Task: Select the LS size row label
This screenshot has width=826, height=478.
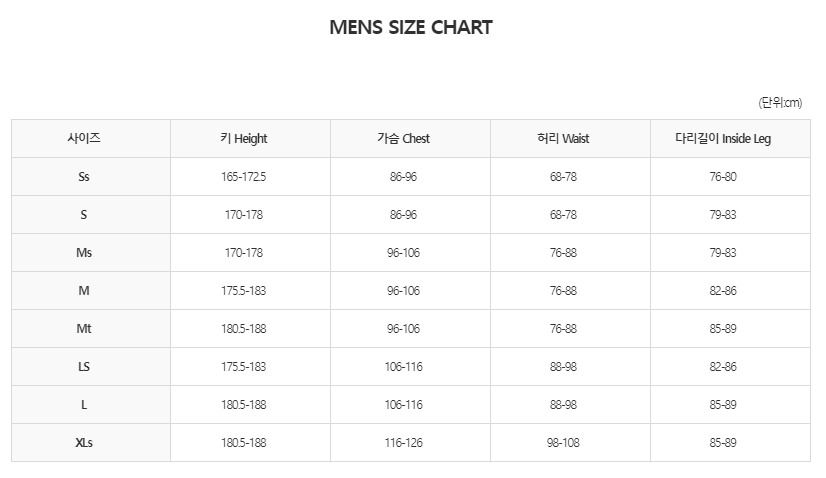Action: coord(84,367)
